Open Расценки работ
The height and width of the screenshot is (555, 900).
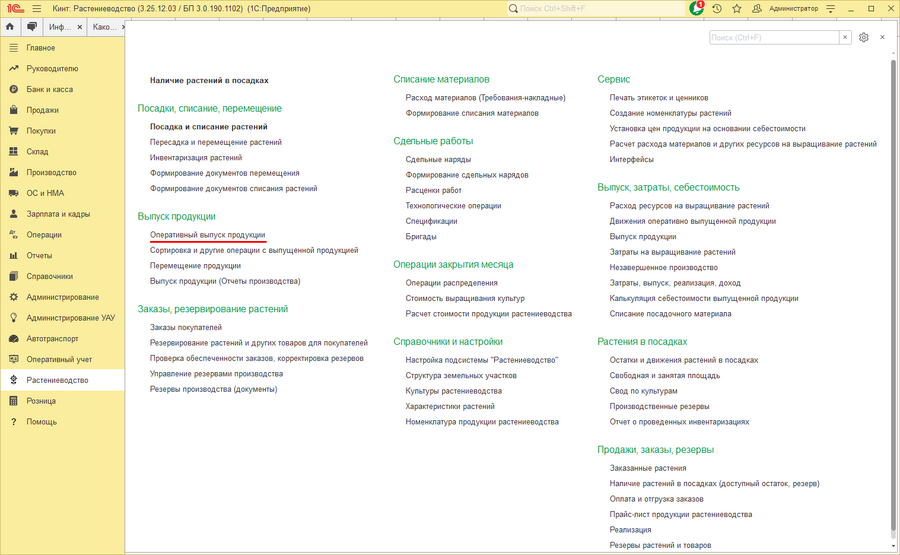point(433,190)
